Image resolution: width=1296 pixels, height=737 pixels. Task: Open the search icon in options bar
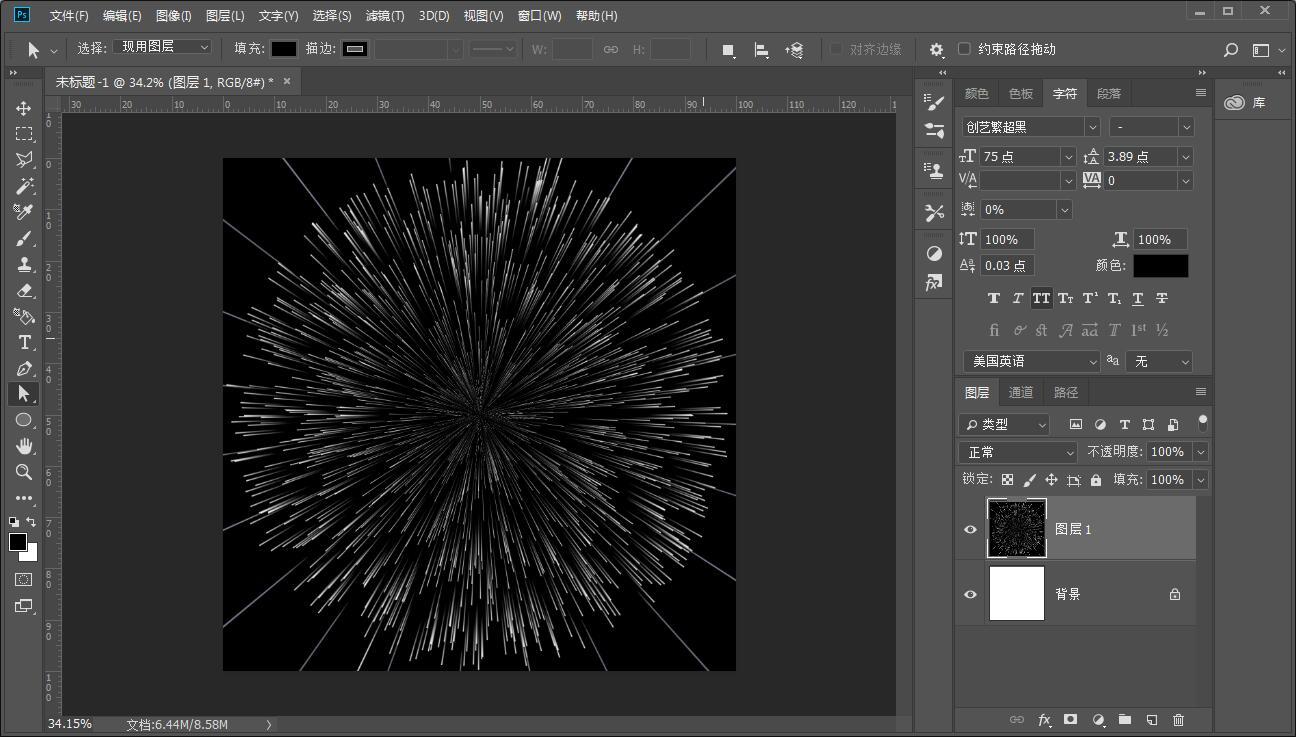click(x=1231, y=49)
